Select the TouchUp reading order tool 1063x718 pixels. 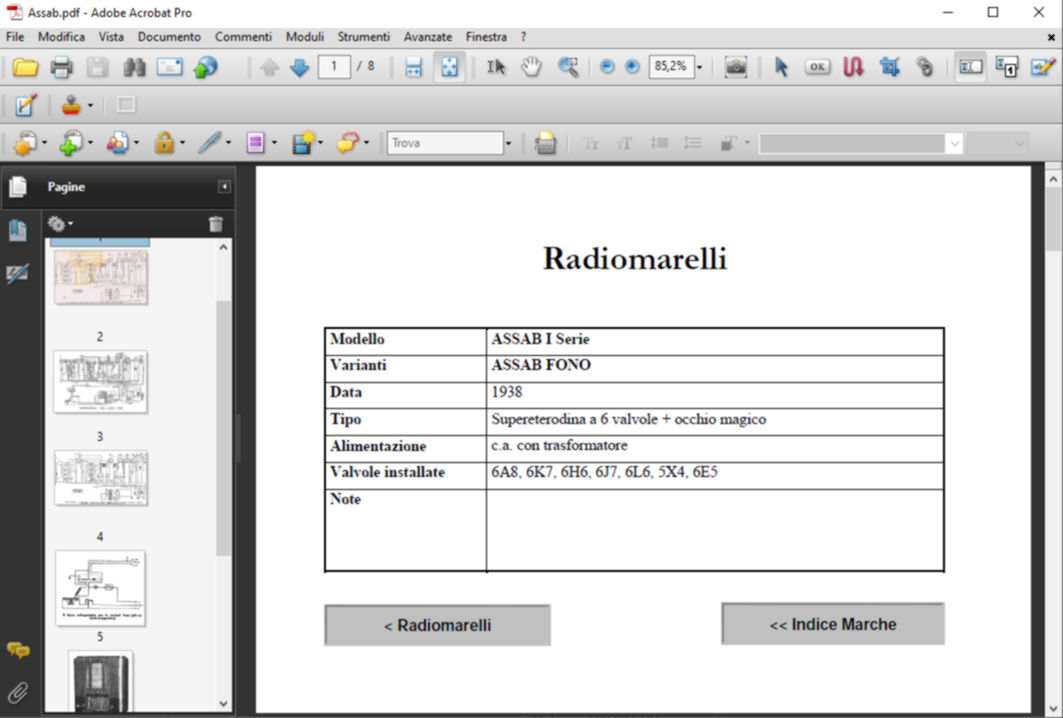[1007, 67]
